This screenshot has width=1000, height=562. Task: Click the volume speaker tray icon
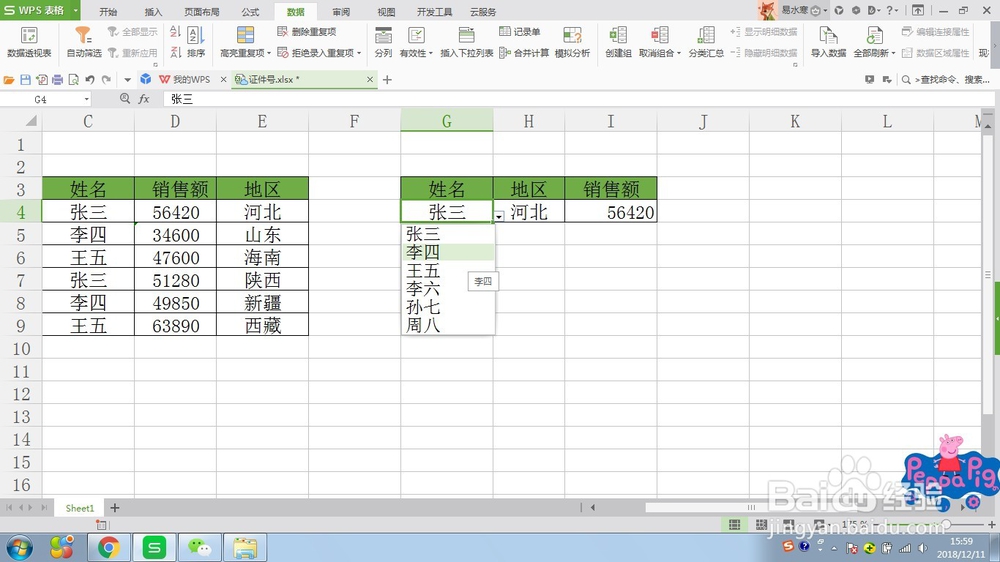click(922, 548)
